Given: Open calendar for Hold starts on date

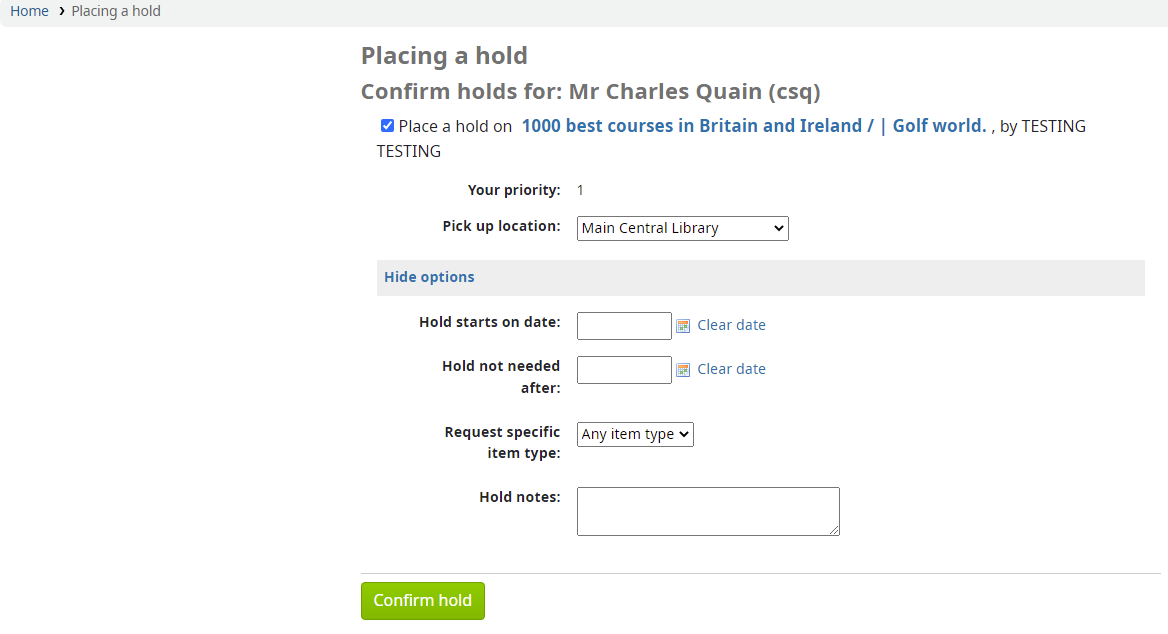Looking at the screenshot, I should click(682, 326).
